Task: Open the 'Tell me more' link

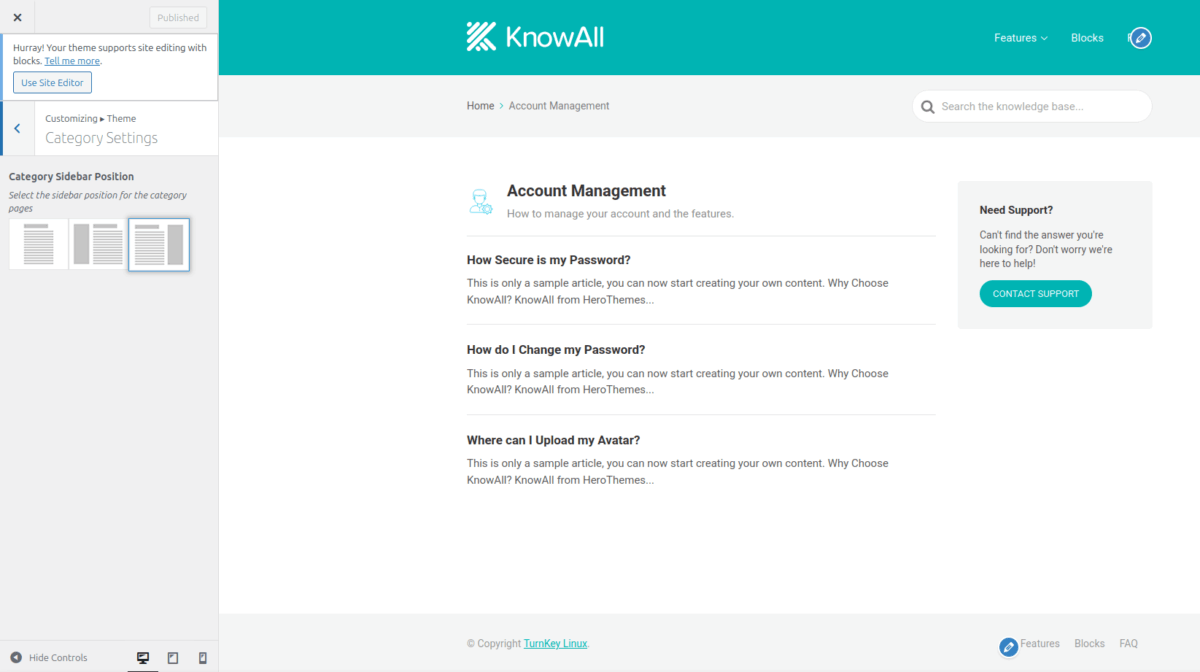Action: [x=72, y=61]
